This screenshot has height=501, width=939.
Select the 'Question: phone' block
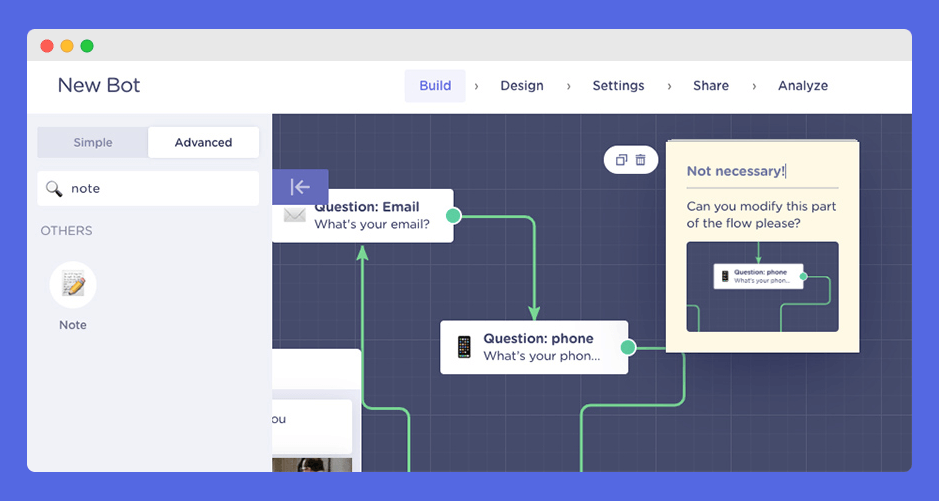(x=534, y=347)
